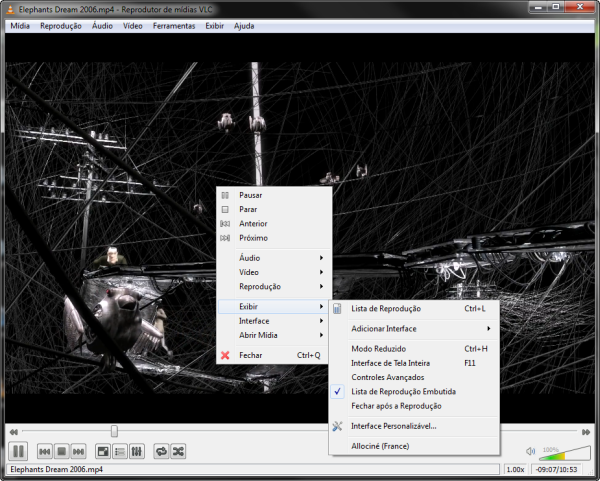Select Pausar from the context menu
The image size is (600, 481).
pos(250,195)
